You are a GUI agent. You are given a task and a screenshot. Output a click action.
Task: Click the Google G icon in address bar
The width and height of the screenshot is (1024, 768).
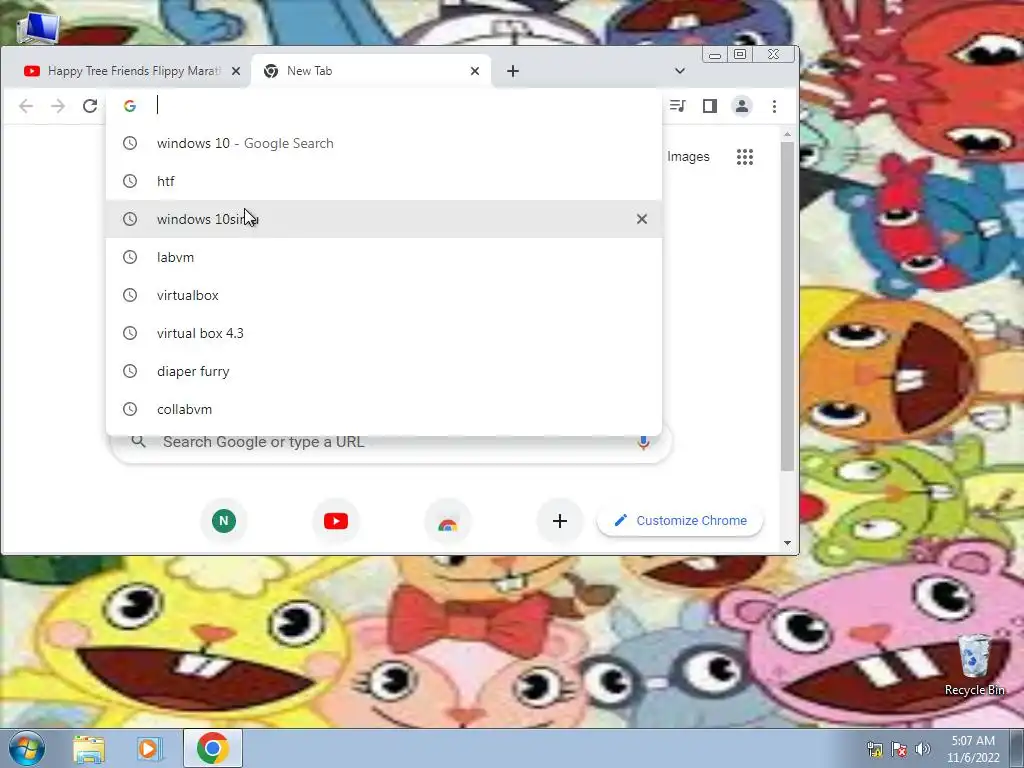(x=130, y=106)
